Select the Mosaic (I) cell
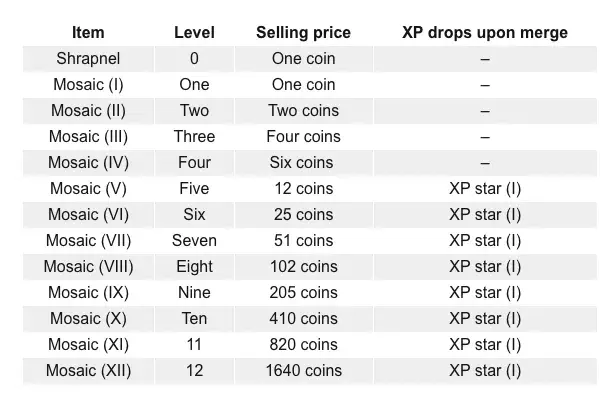 click(x=88, y=85)
